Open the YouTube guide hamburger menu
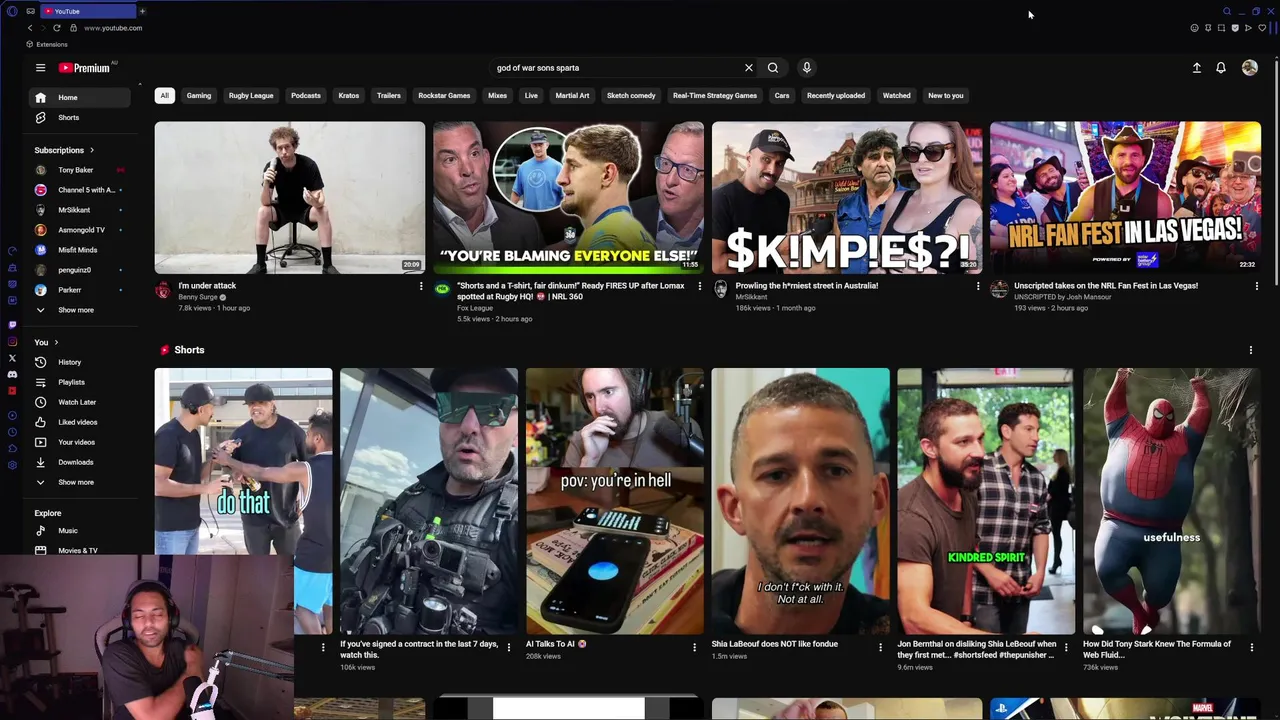 pos(40,68)
